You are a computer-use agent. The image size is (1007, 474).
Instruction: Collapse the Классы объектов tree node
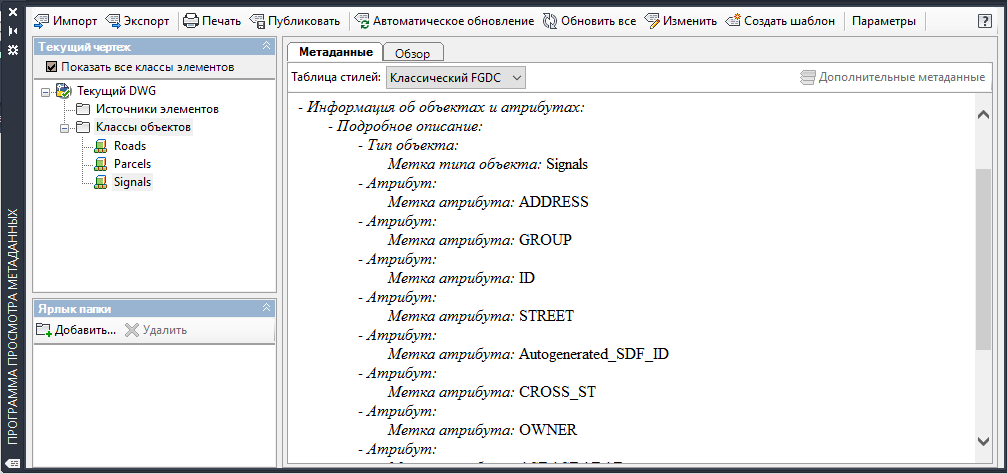tap(64, 128)
